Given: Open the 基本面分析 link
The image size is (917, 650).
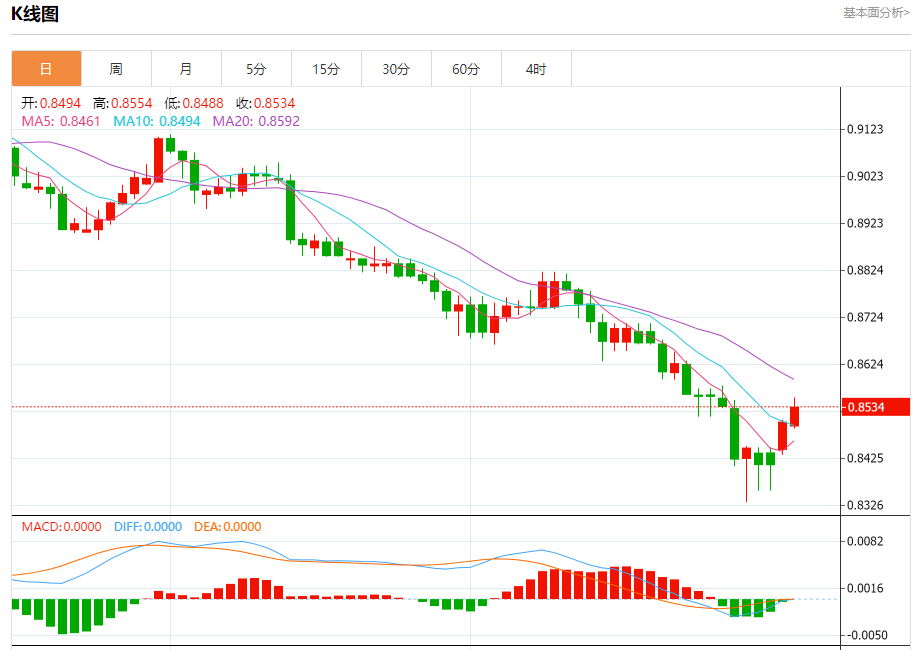Looking at the screenshot, I should point(876,13).
